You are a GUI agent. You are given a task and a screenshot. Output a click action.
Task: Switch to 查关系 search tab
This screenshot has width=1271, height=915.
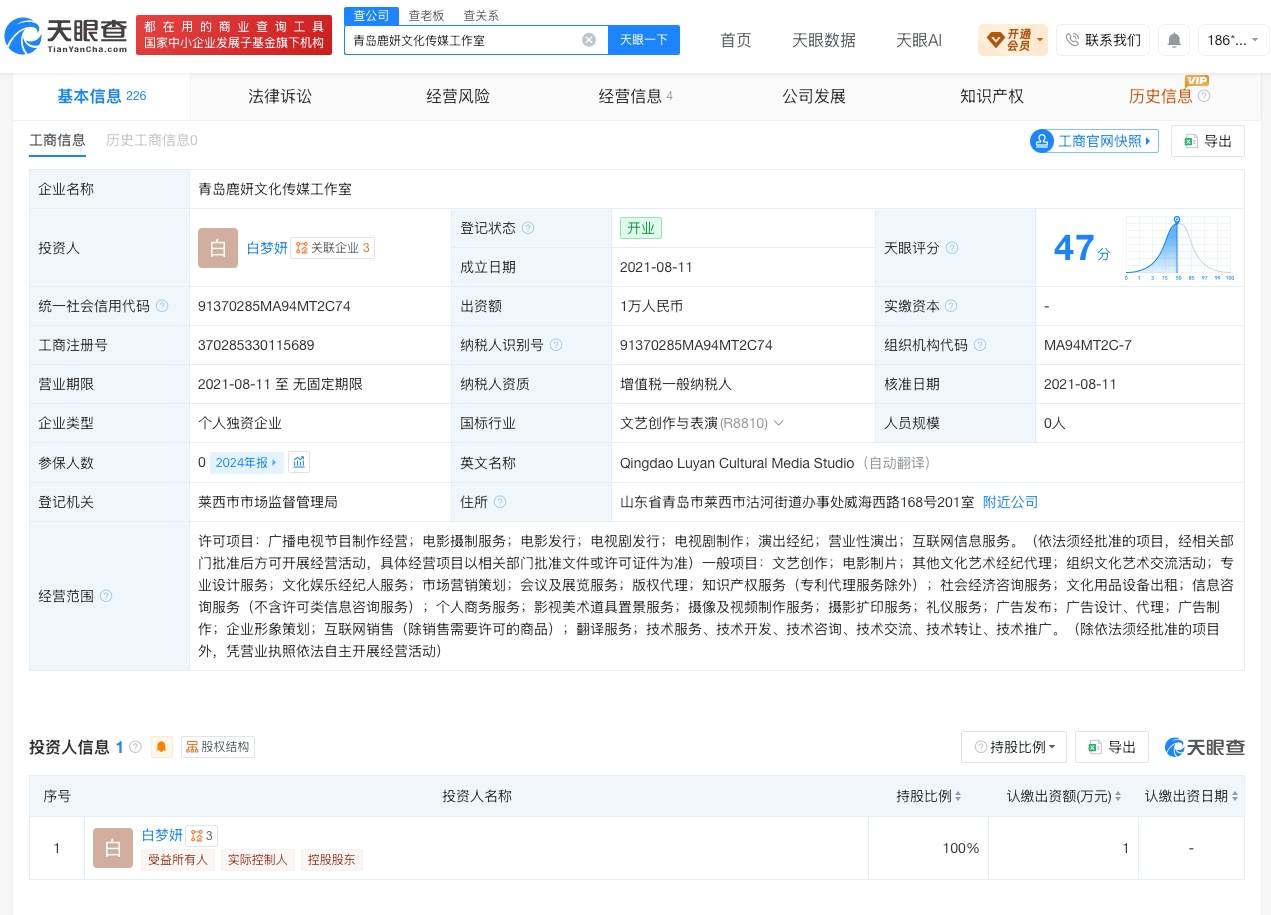pos(481,15)
